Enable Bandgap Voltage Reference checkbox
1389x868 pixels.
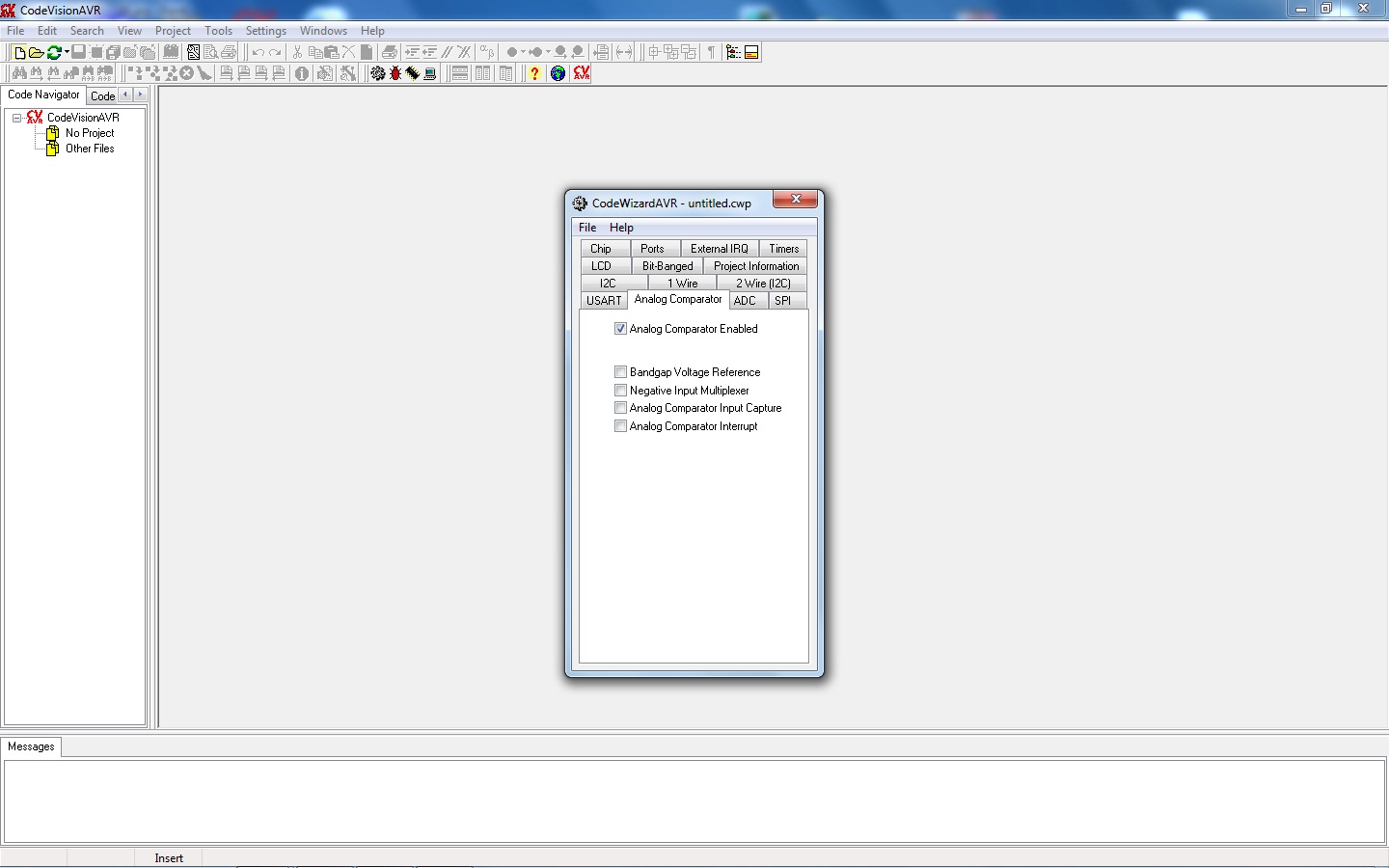620,372
